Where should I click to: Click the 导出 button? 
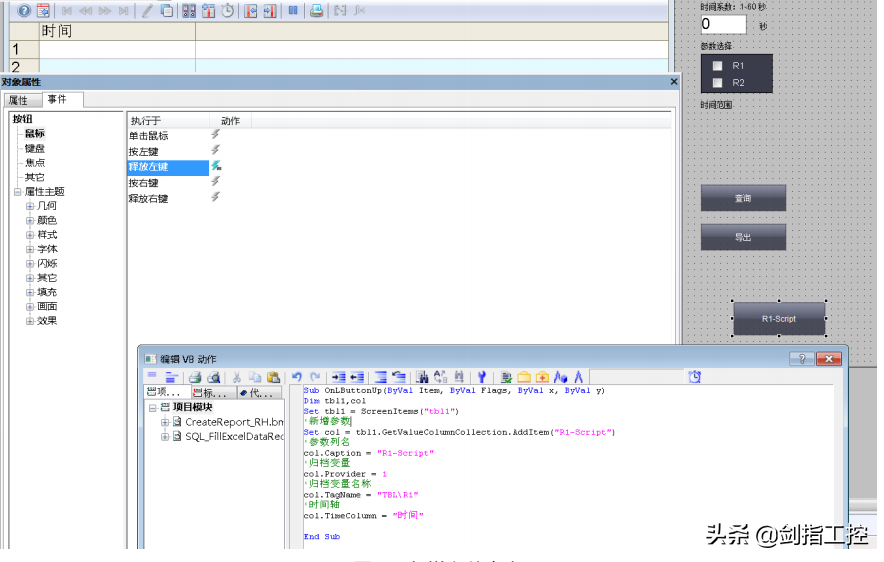pos(743,237)
